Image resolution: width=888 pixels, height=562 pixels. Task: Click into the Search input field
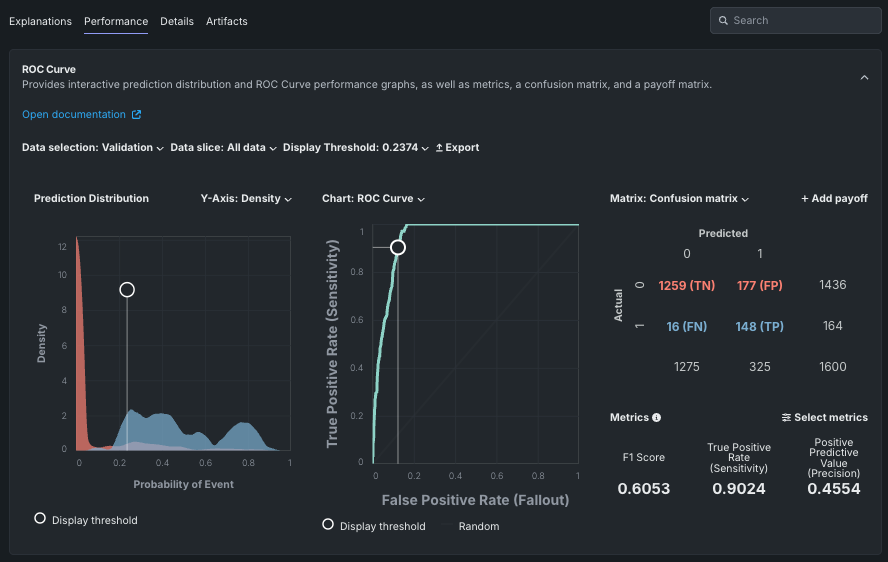pyautogui.click(x=800, y=20)
